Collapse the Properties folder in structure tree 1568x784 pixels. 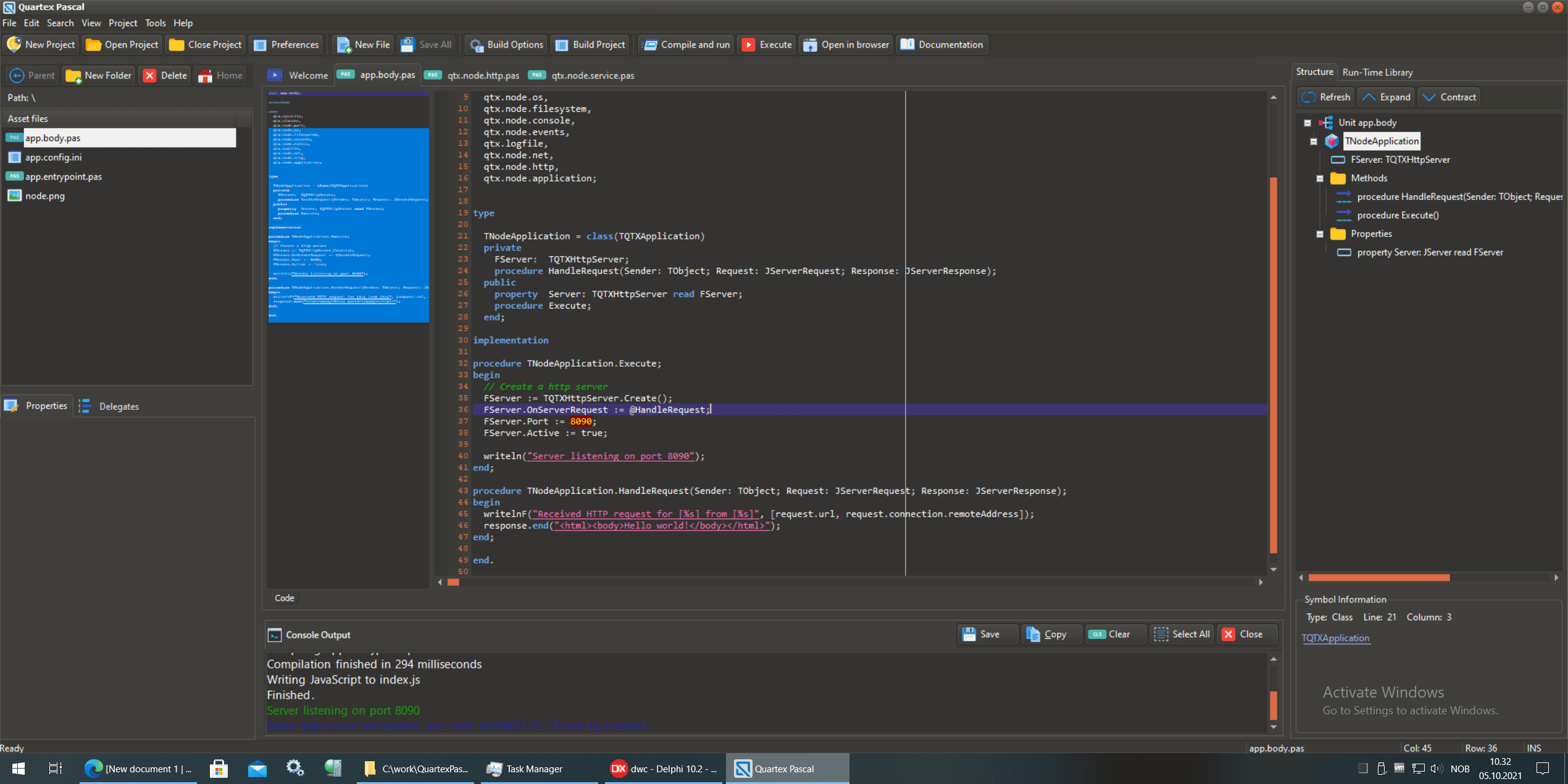click(1320, 234)
